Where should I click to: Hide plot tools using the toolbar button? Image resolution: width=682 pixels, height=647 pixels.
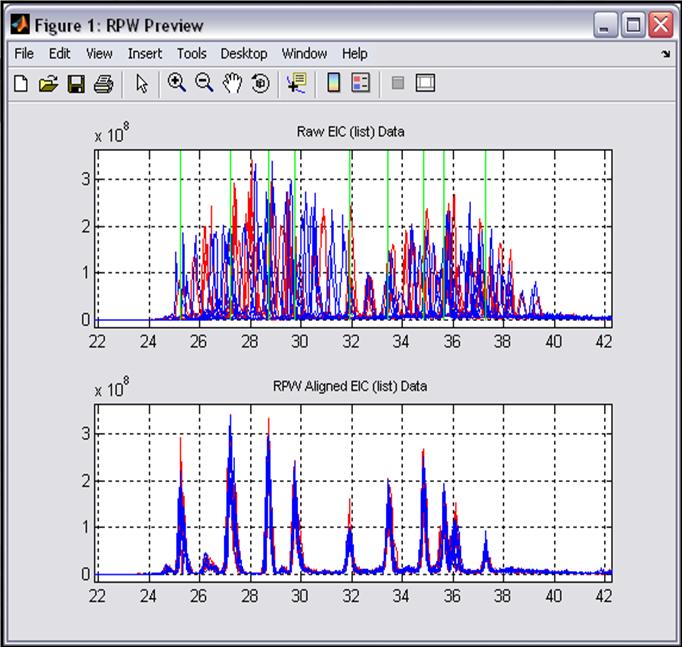[397, 85]
